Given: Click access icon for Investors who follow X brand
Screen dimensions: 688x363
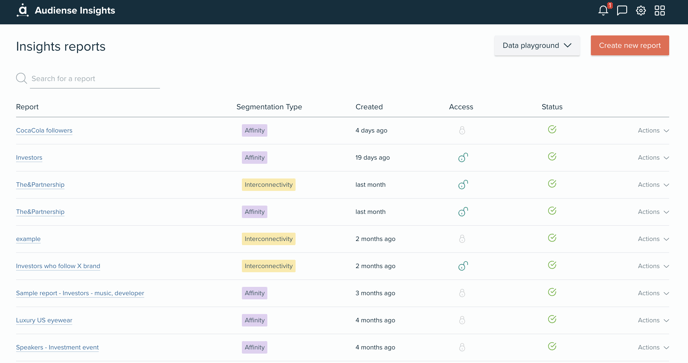Looking at the screenshot, I should pyautogui.click(x=463, y=266).
